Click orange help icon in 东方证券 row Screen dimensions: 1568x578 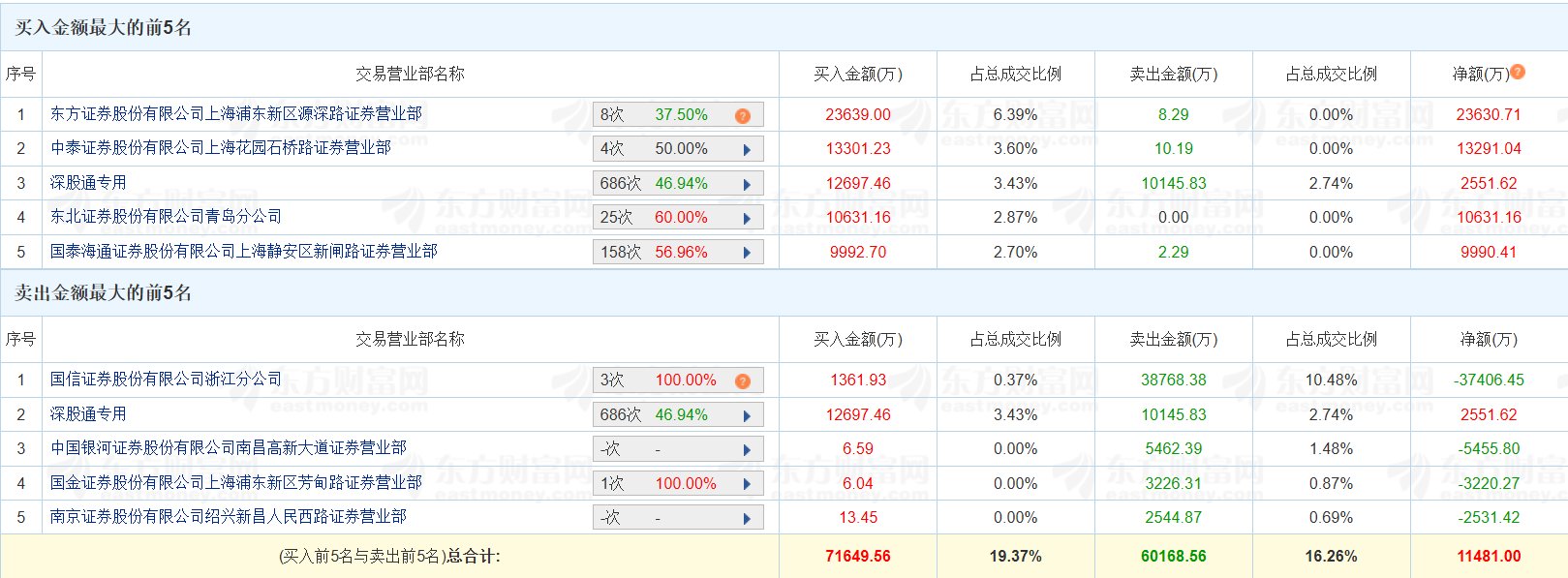pos(743,116)
